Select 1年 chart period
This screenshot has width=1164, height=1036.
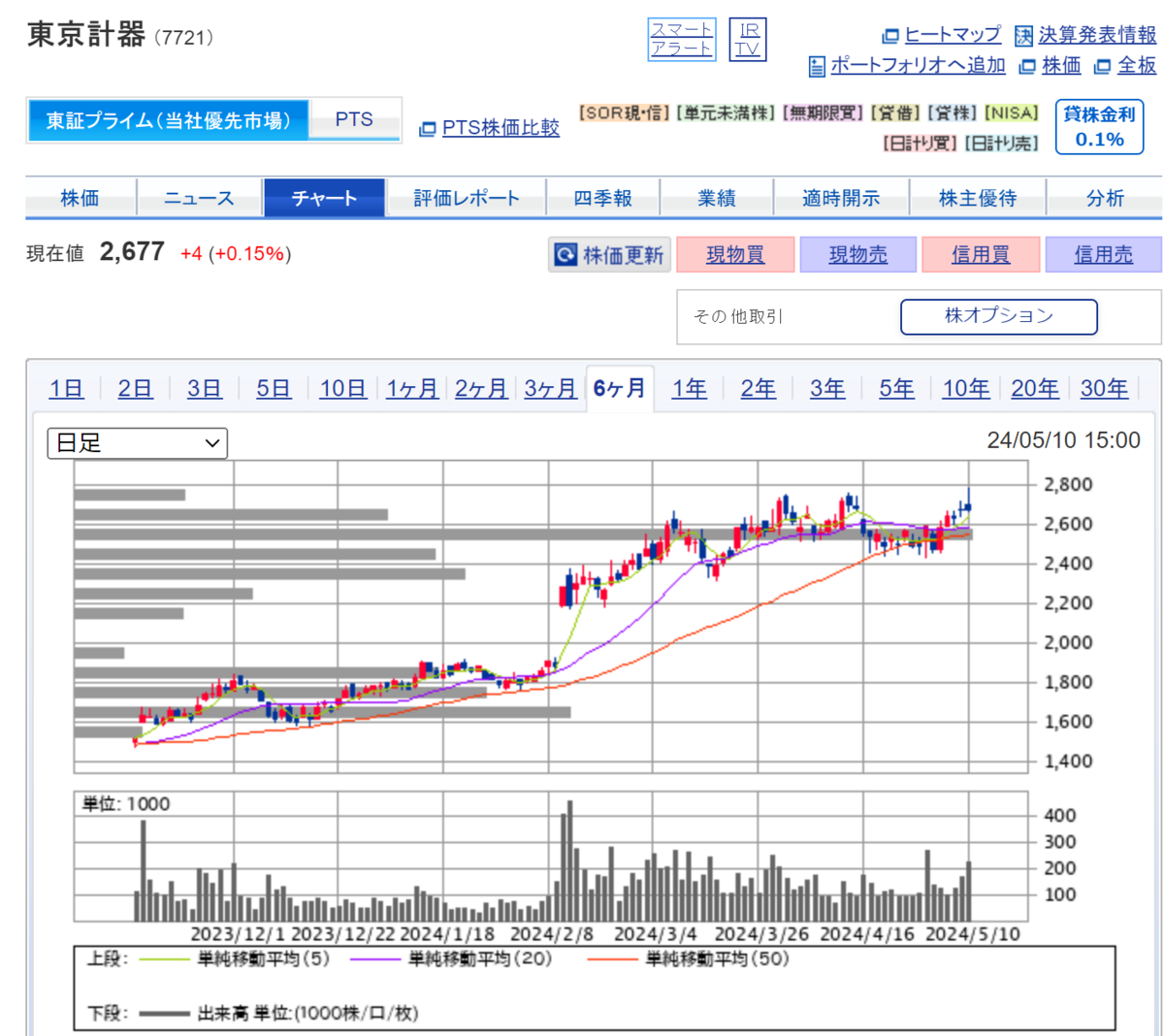point(690,389)
